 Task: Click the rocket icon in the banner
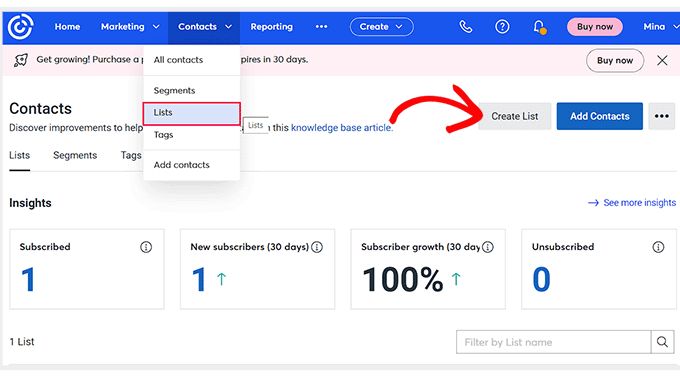20,60
